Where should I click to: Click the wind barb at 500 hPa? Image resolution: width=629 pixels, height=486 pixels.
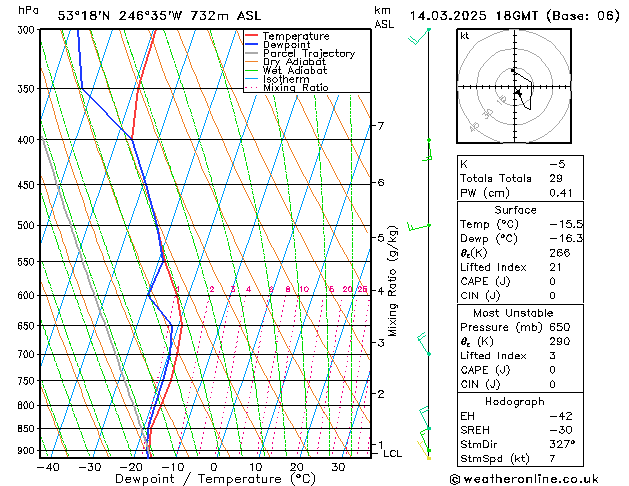click(x=418, y=227)
